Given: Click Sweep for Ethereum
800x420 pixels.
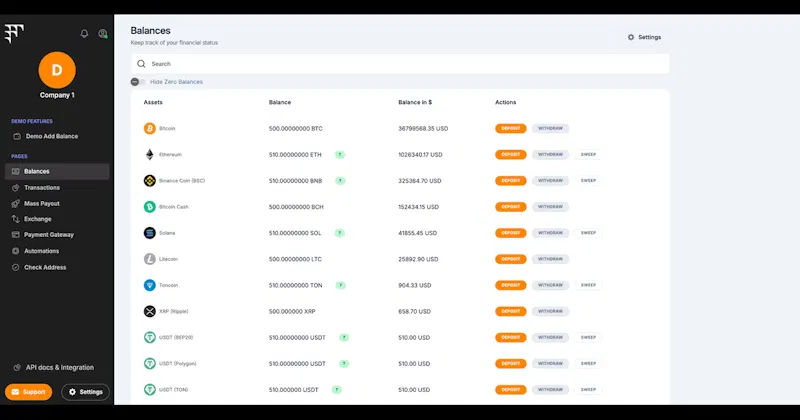Looking at the screenshot, I should click(x=588, y=155).
